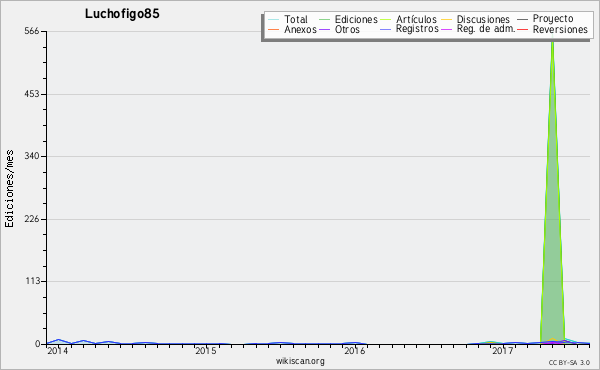This screenshot has height=370, width=600.
Task: Click the 2016 x-axis label
Action: (355, 351)
